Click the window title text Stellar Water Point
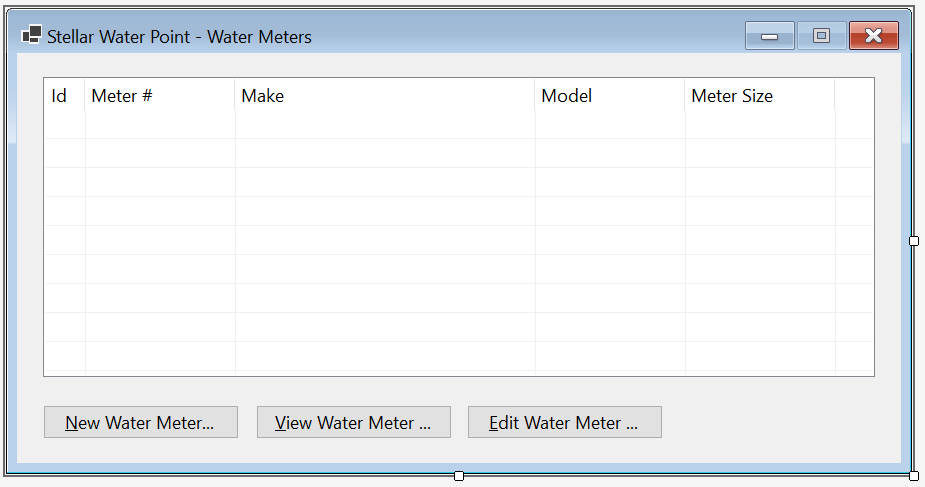The image size is (925, 487). [x=119, y=37]
